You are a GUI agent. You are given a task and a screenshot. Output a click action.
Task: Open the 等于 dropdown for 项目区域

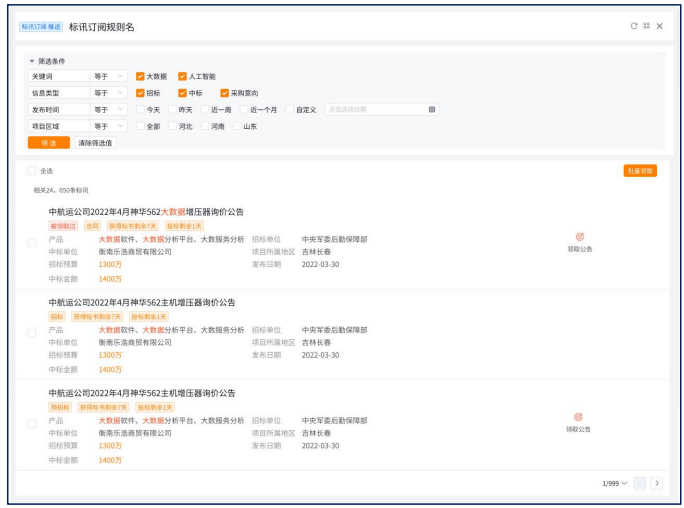(109, 127)
